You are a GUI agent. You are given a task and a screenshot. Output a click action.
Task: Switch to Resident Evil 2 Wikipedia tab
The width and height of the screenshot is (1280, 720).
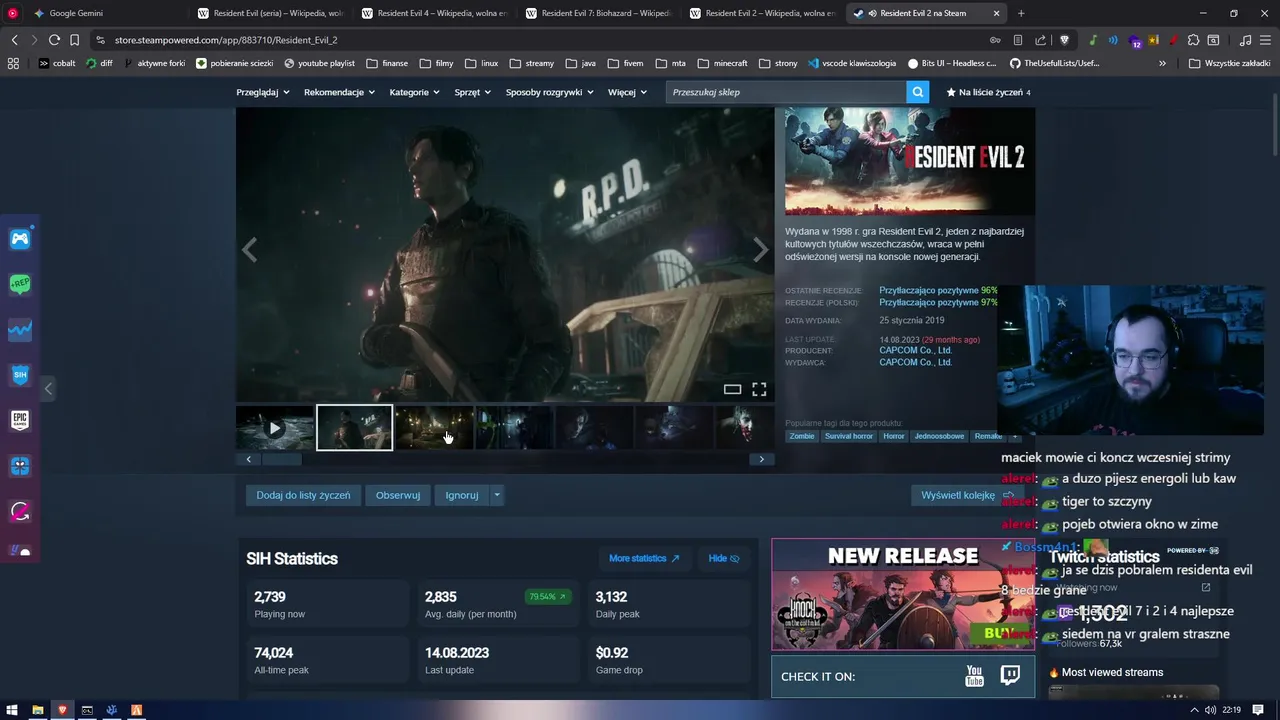point(762,13)
